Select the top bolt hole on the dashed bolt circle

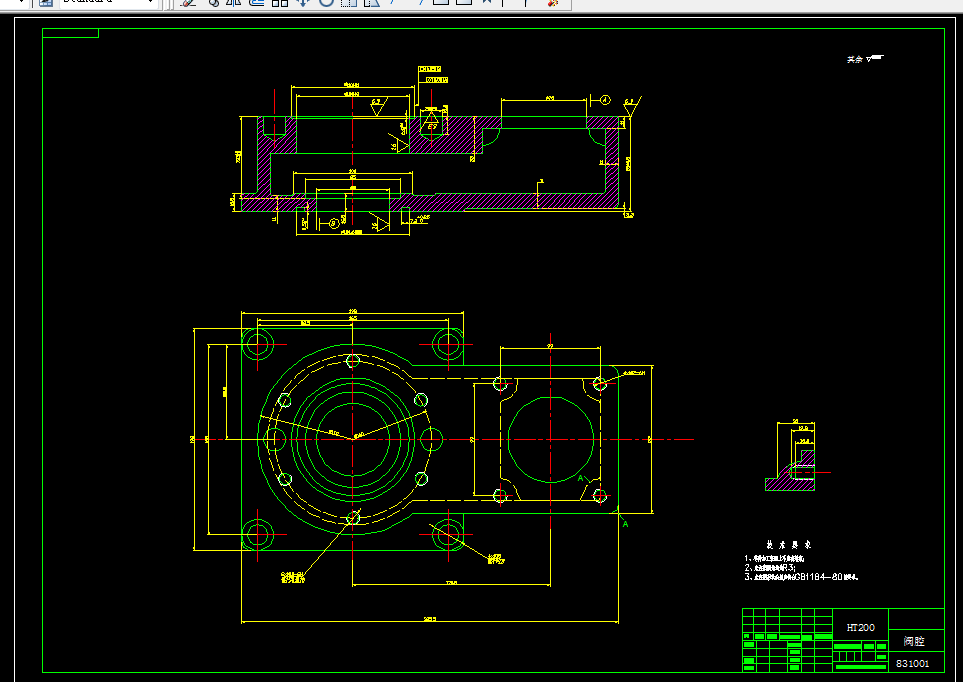pos(353,361)
